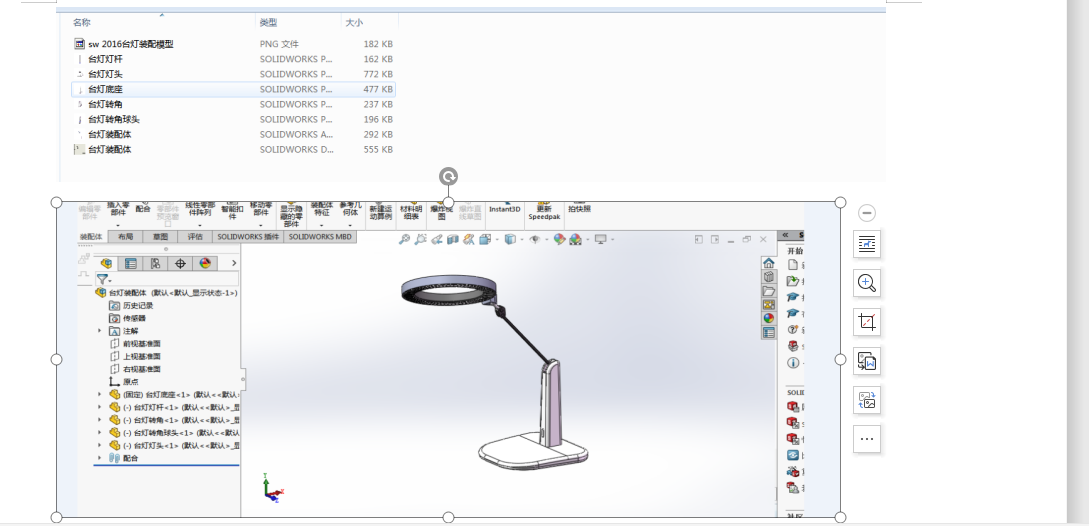This screenshot has width=1089, height=526.
Task: Select the ConfigurationManager tab icon
Action: pos(156,263)
